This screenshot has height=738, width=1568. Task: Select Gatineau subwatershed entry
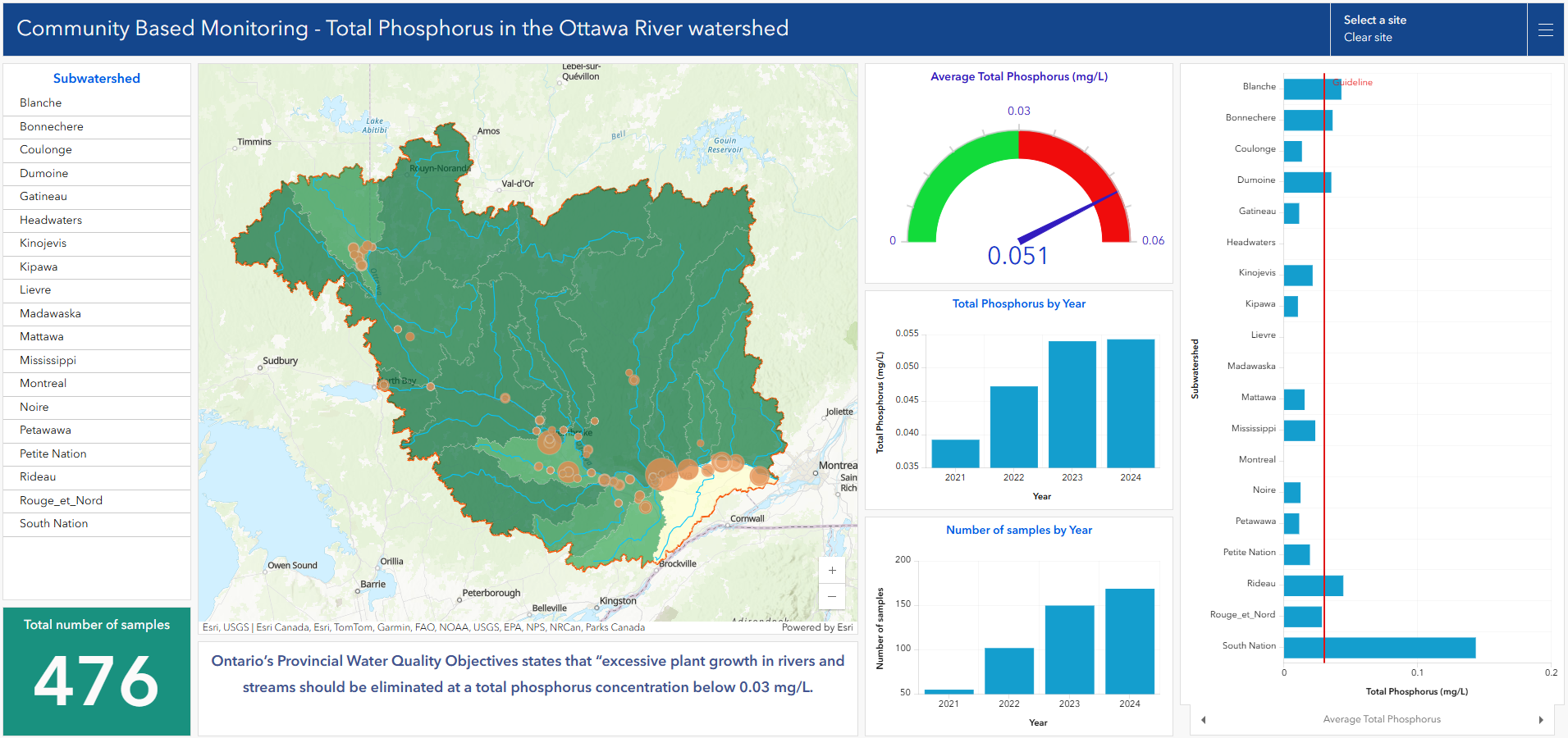click(97, 197)
